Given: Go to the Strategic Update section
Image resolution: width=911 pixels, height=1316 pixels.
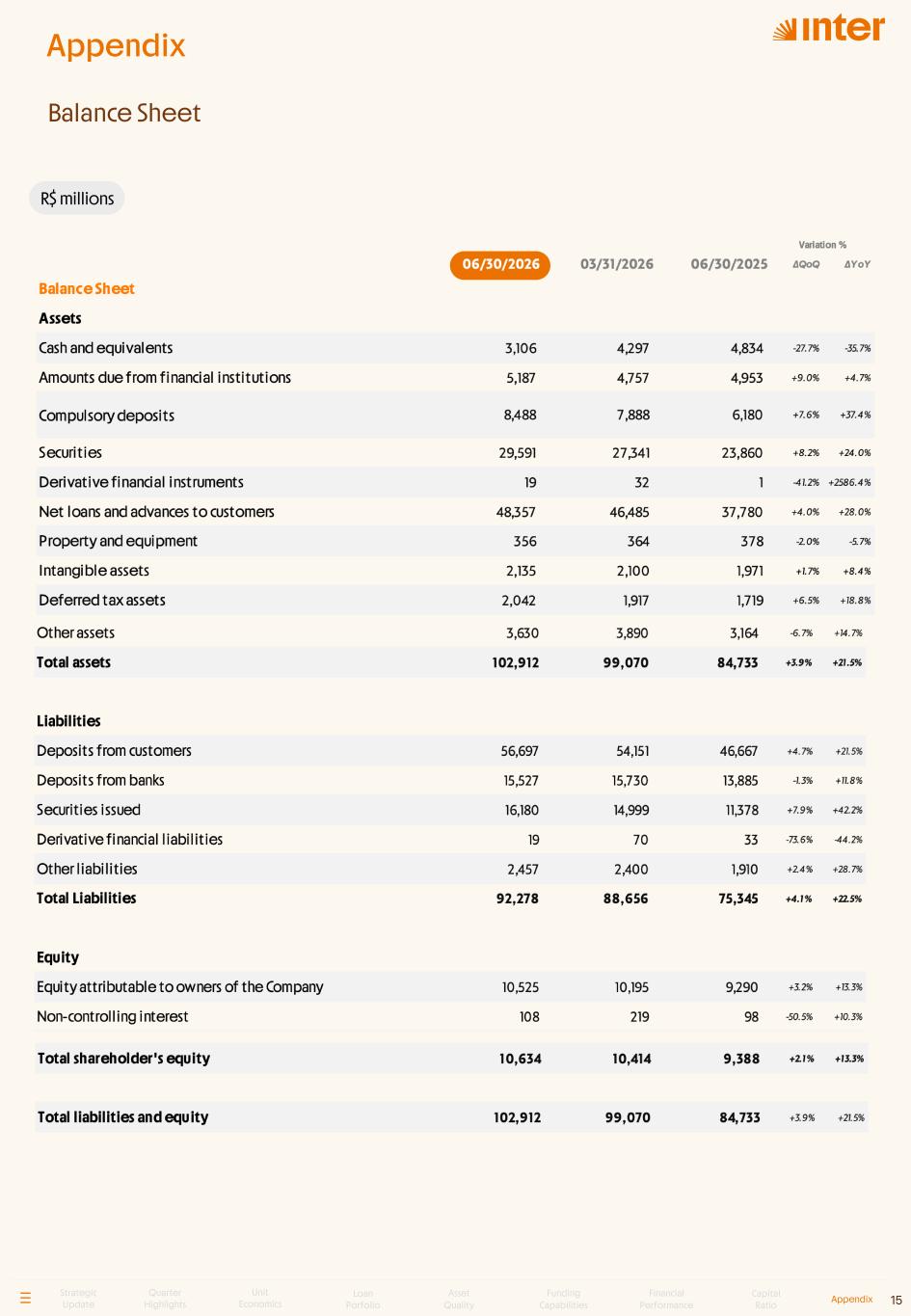Looking at the screenshot, I should click(78, 1299).
